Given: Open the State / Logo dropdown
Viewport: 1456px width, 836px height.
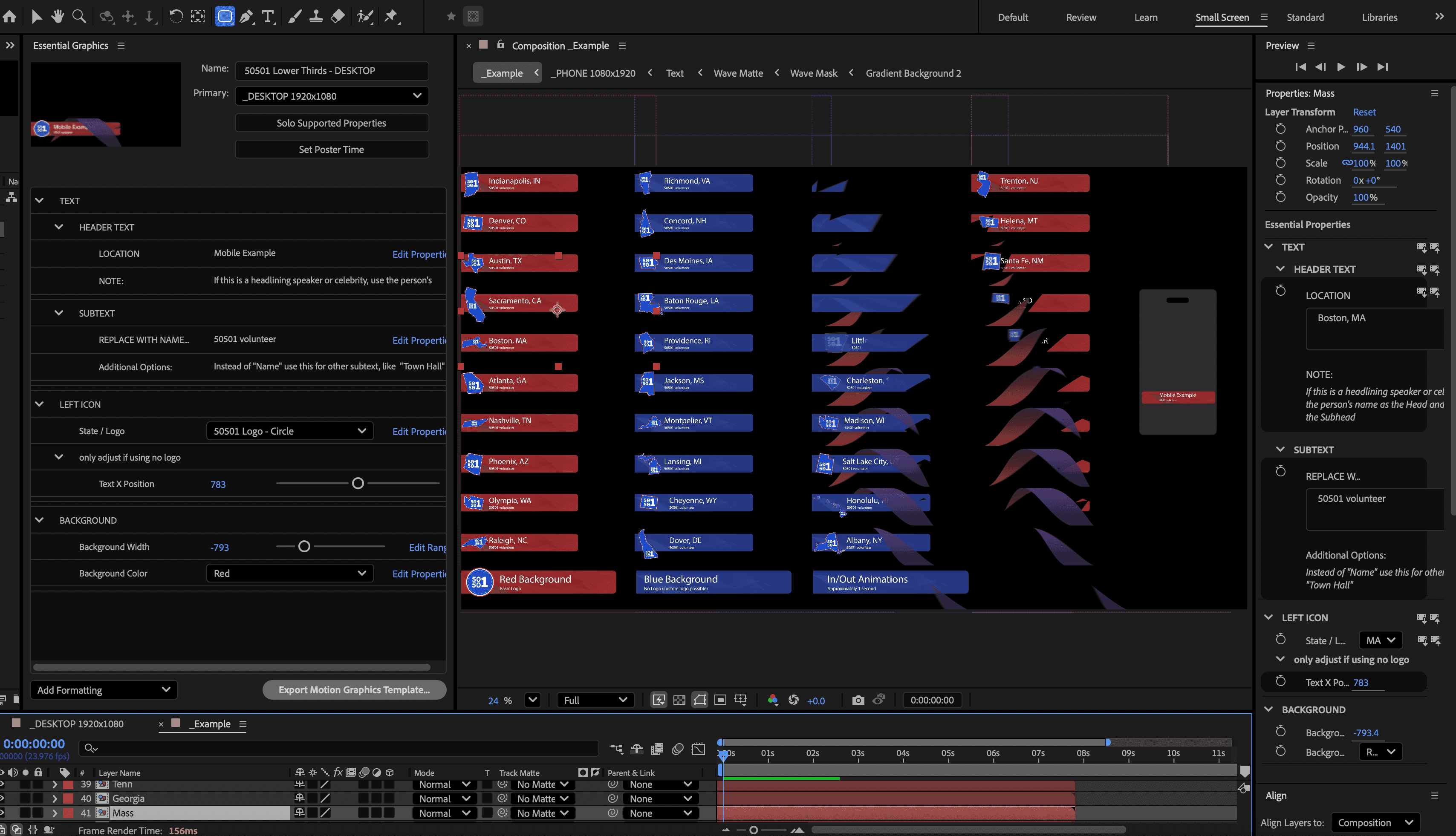Looking at the screenshot, I should coord(289,431).
